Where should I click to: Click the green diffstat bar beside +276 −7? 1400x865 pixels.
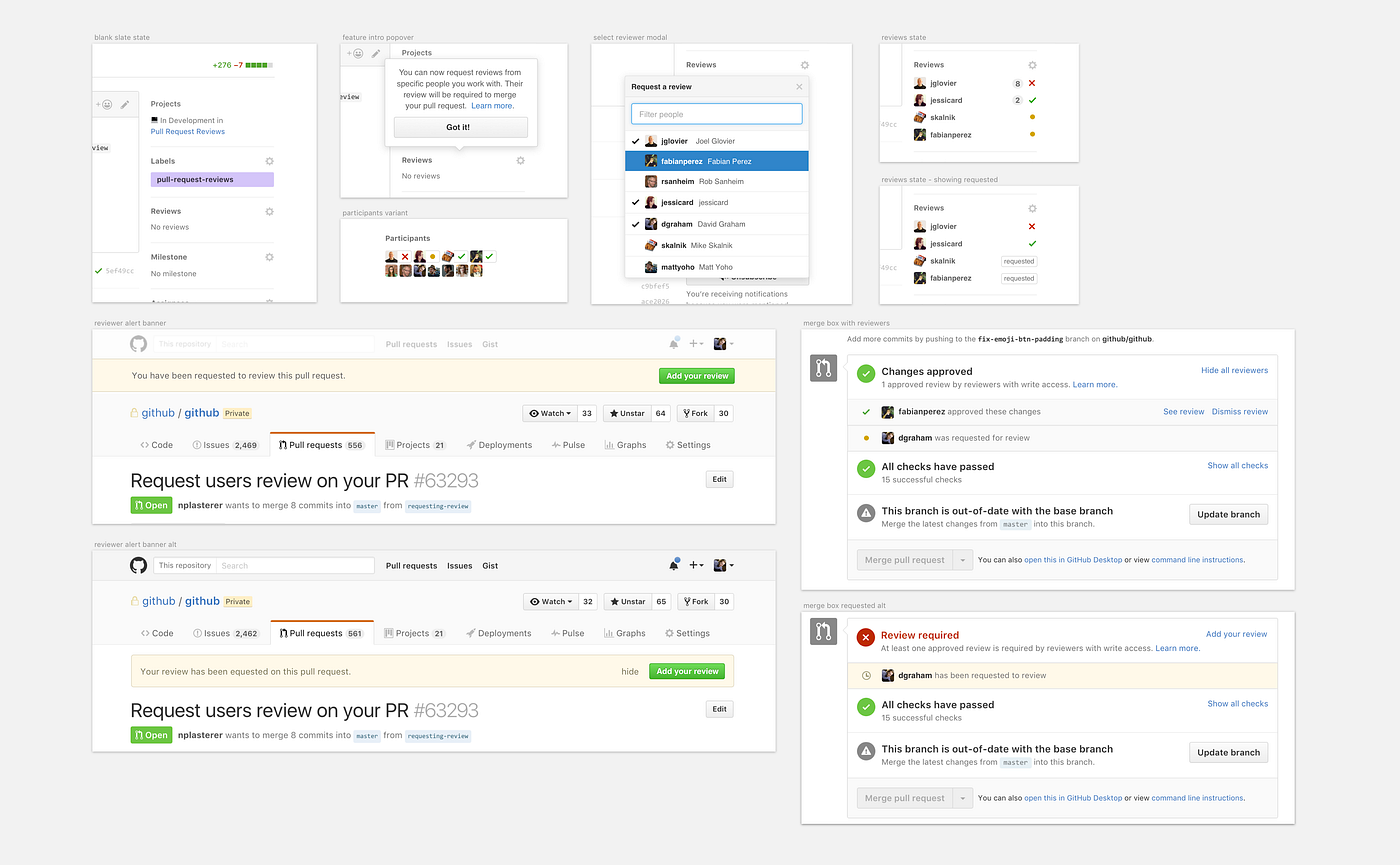(259, 65)
